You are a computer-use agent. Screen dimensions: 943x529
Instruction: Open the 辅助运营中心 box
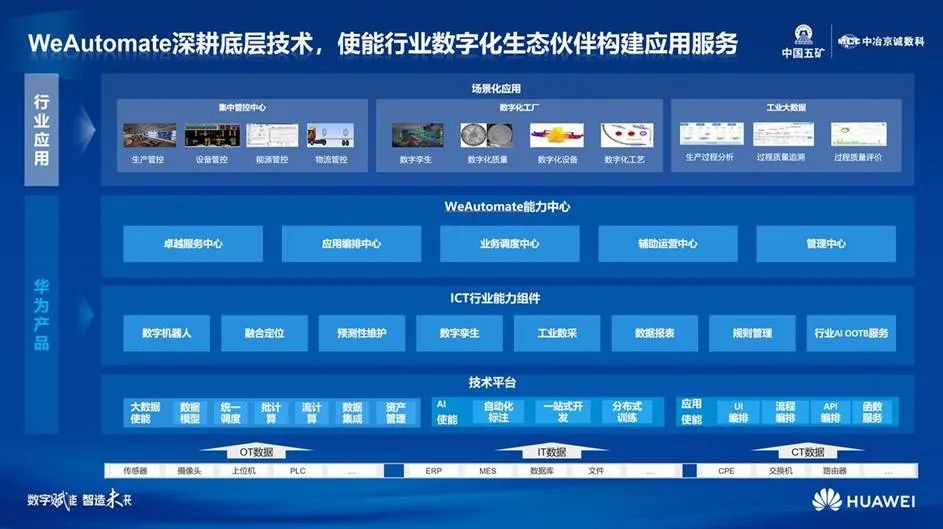pos(668,243)
